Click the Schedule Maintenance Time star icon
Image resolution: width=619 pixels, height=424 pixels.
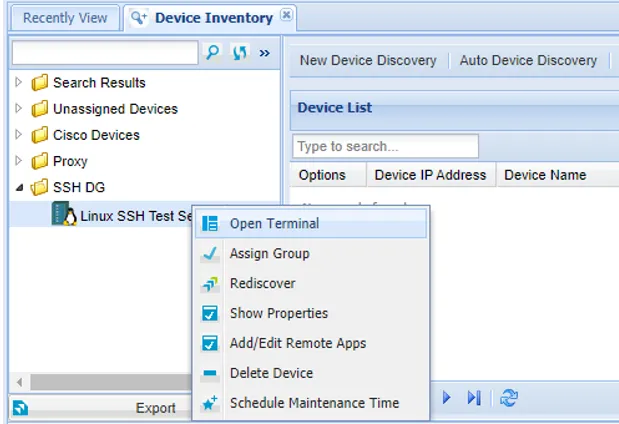click(210, 403)
